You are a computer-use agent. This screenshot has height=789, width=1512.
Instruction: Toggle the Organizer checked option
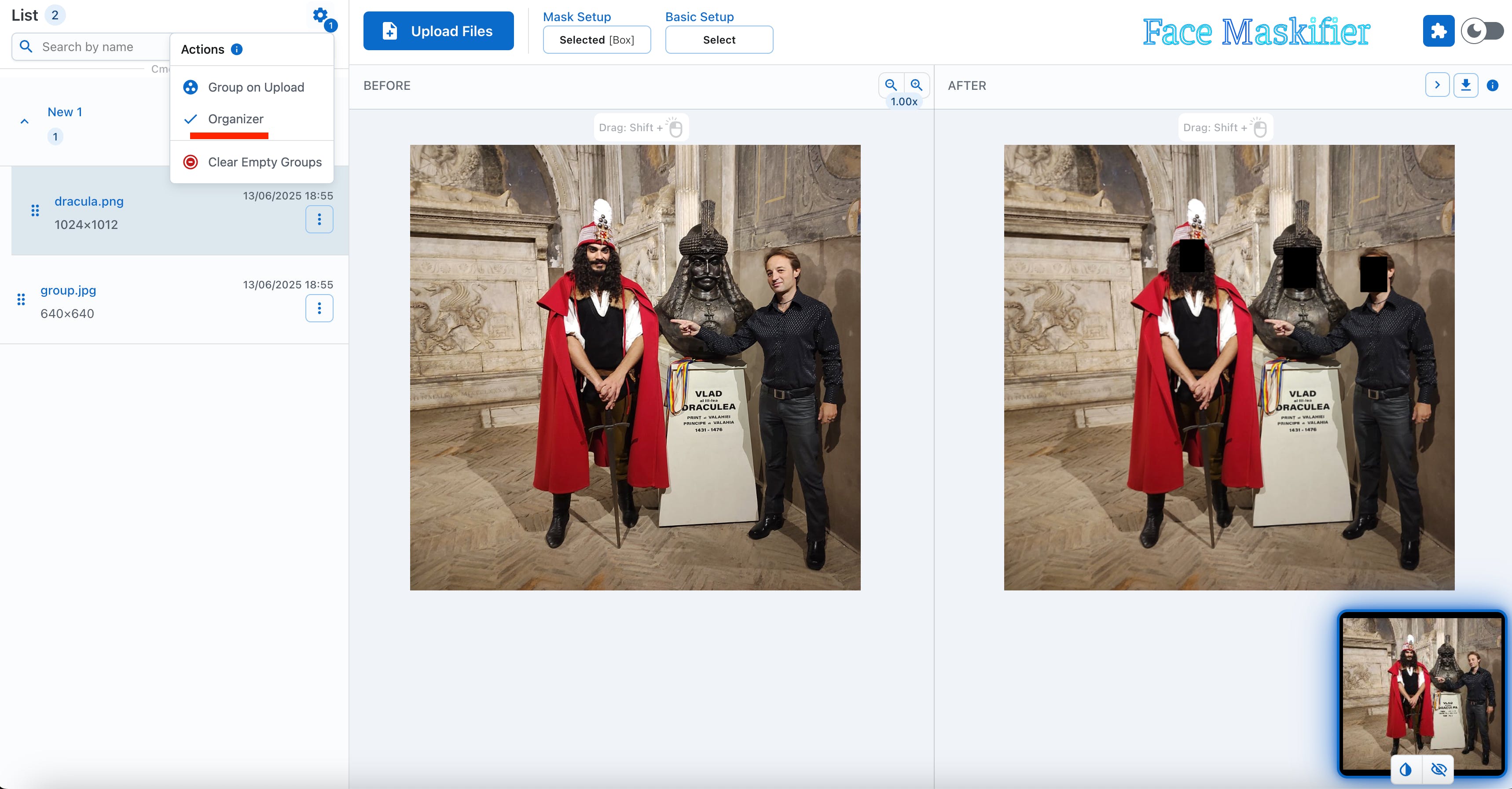click(x=235, y=119)
